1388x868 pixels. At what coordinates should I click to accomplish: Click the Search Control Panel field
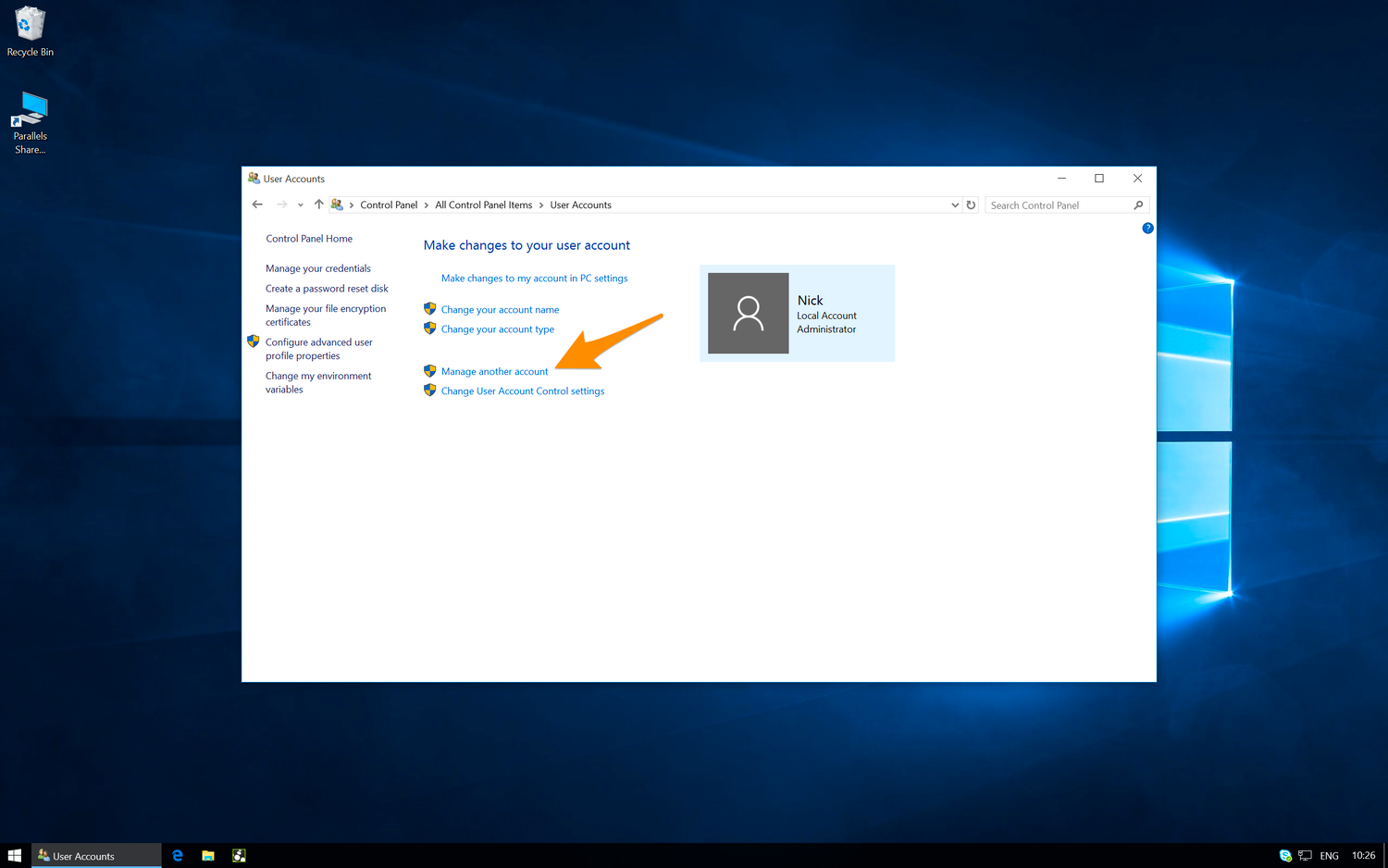point(1058,205)
